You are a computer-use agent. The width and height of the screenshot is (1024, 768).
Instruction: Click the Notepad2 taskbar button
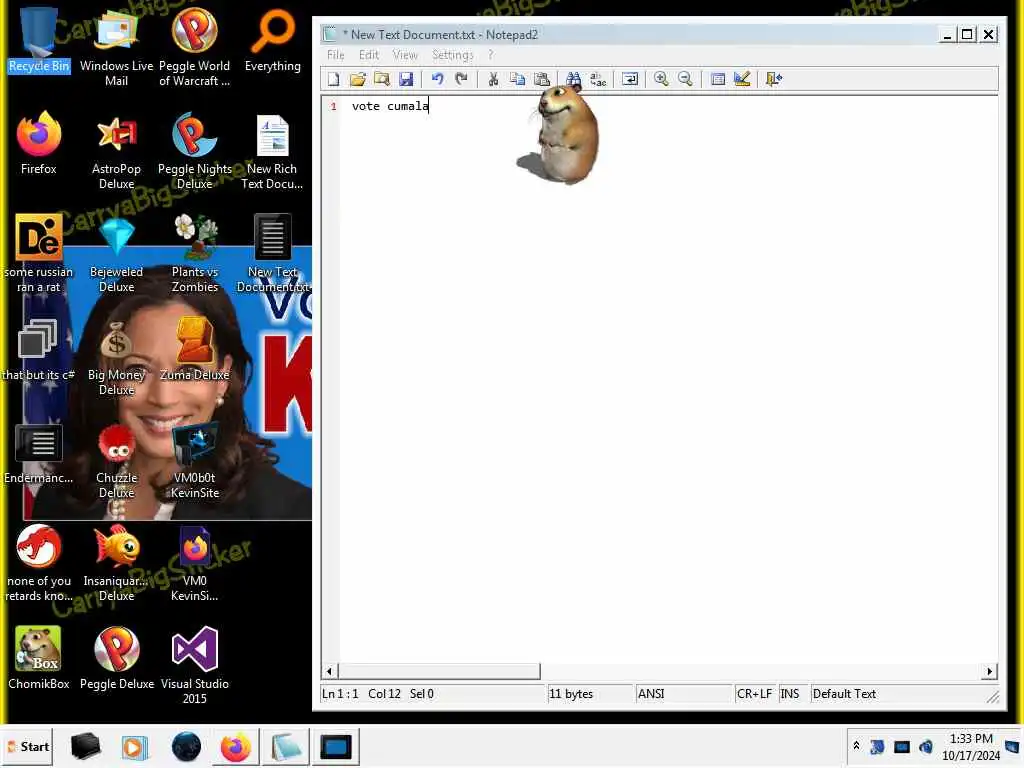[285, 746]
